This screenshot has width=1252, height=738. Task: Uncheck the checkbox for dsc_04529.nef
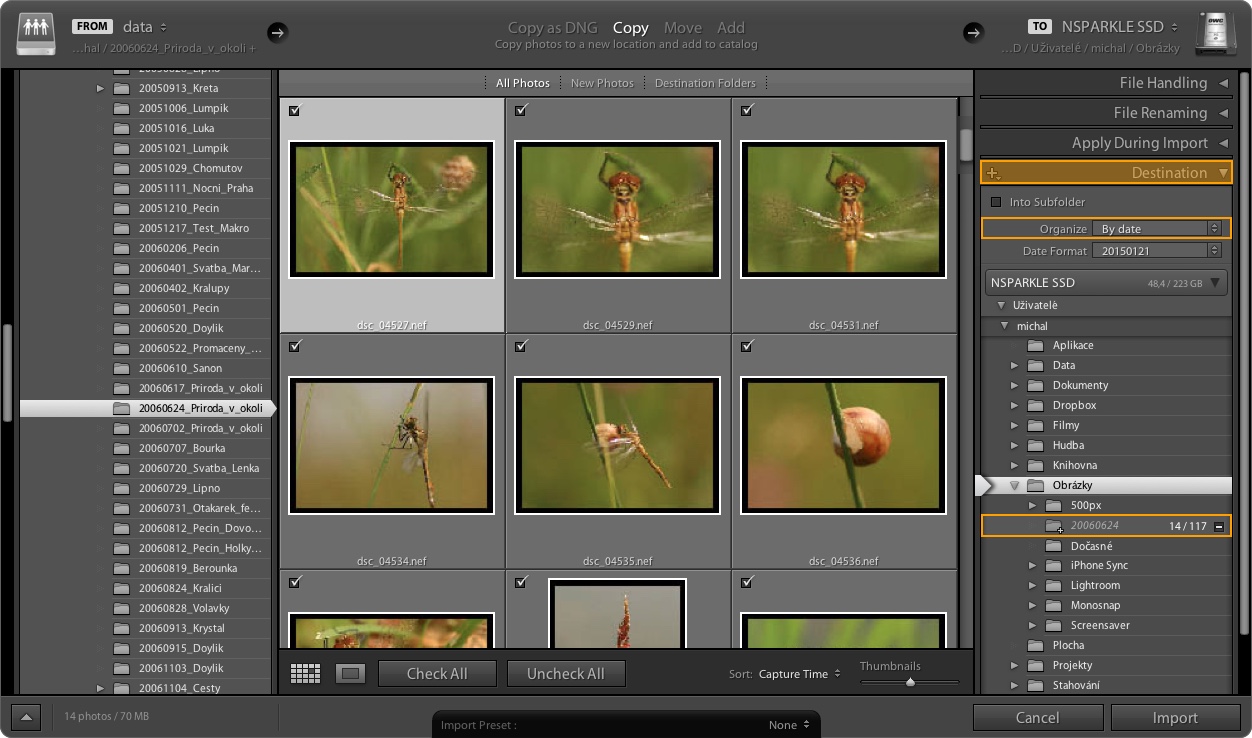click(x=520, y=110)
